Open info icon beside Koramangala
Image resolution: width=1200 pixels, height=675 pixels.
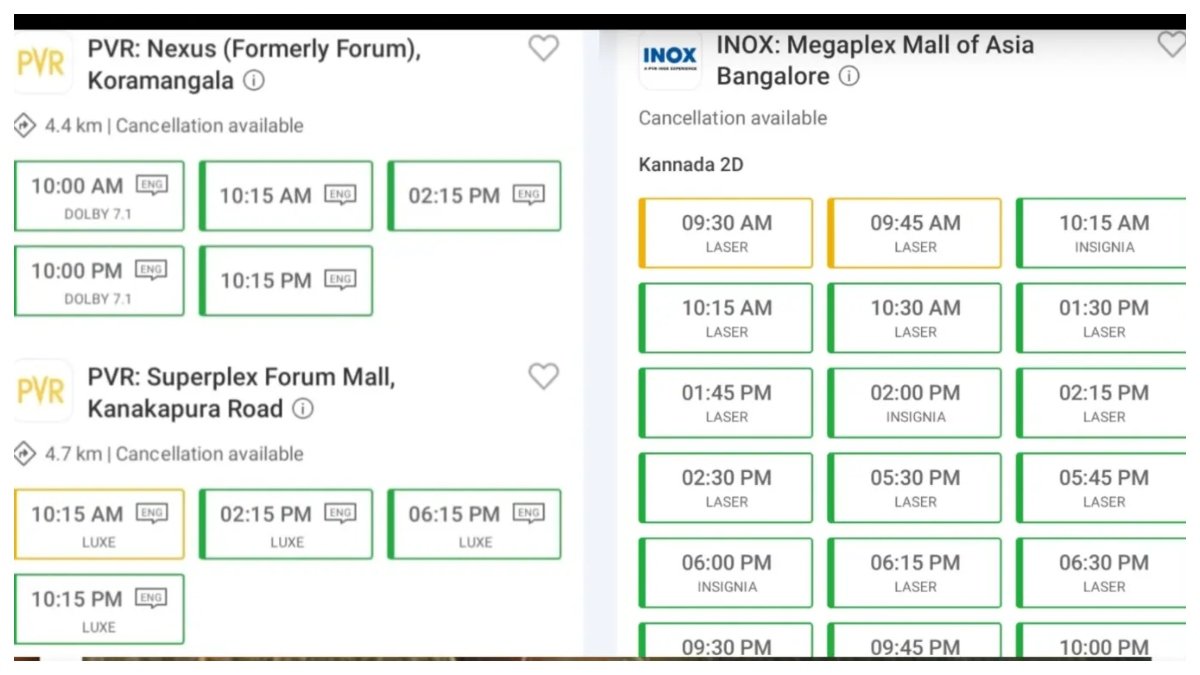click(254, 81)
